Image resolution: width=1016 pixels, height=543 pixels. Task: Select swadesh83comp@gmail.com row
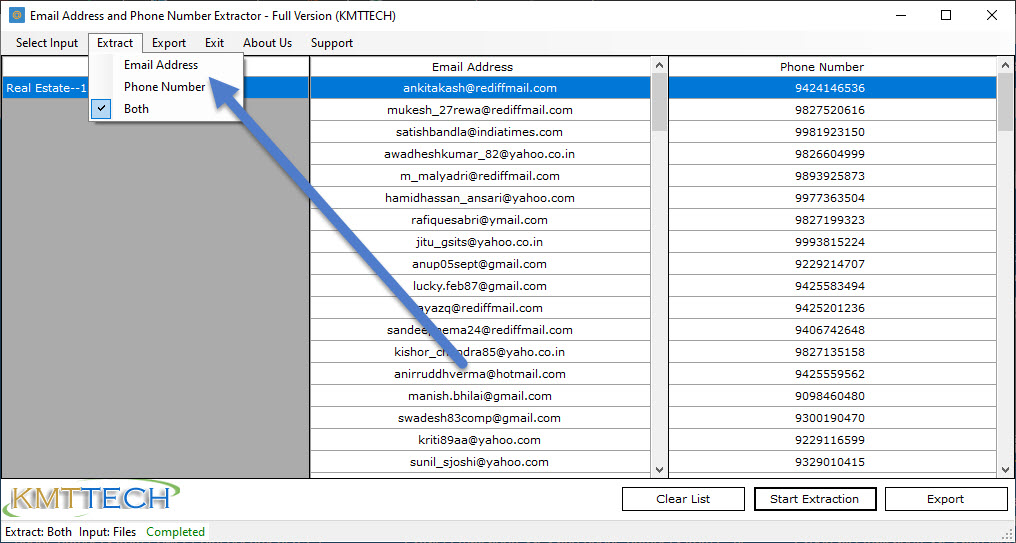tap(480, 419)
